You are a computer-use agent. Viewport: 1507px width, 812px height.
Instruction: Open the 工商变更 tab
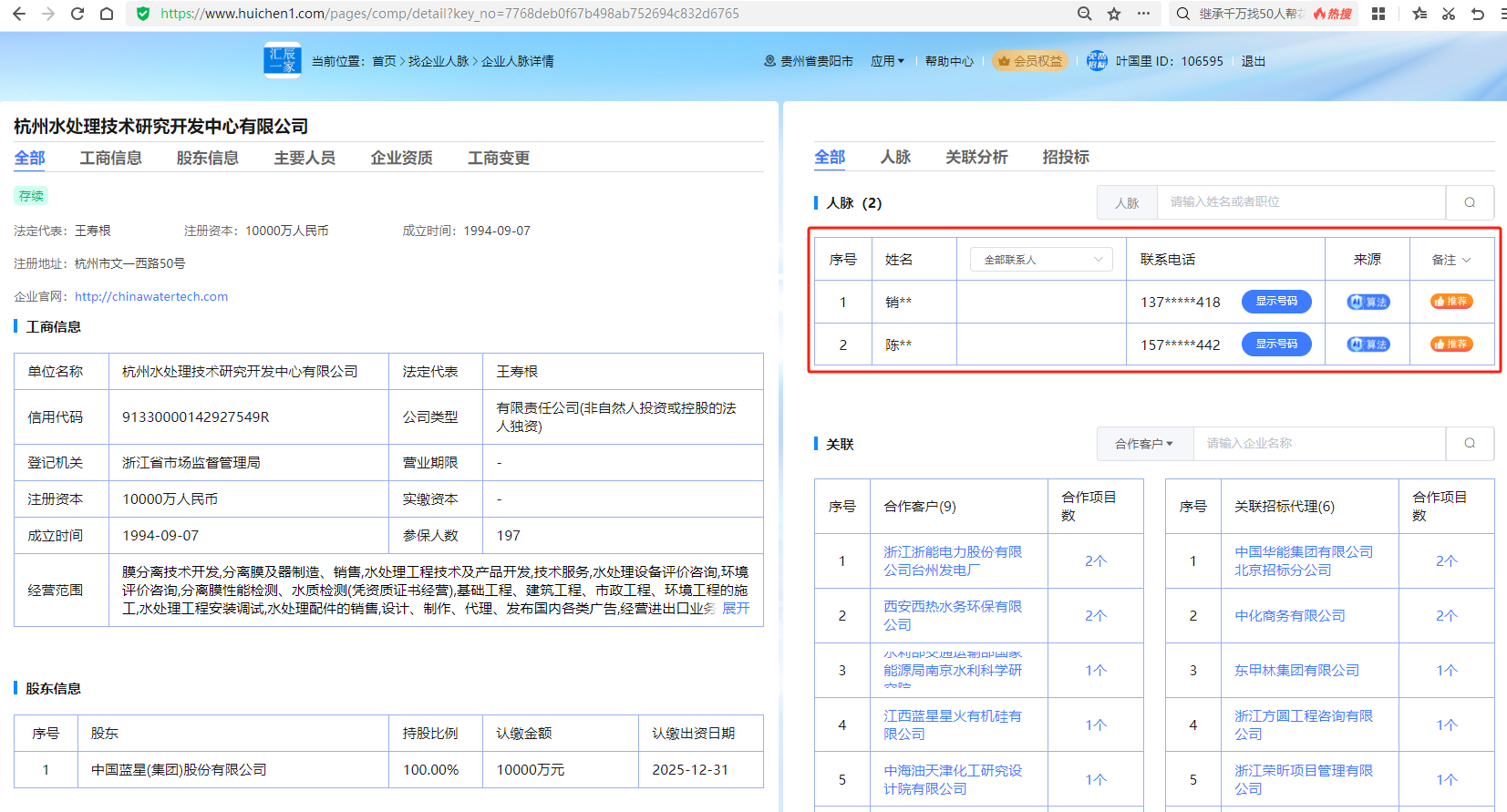click(x=499, y=159)
